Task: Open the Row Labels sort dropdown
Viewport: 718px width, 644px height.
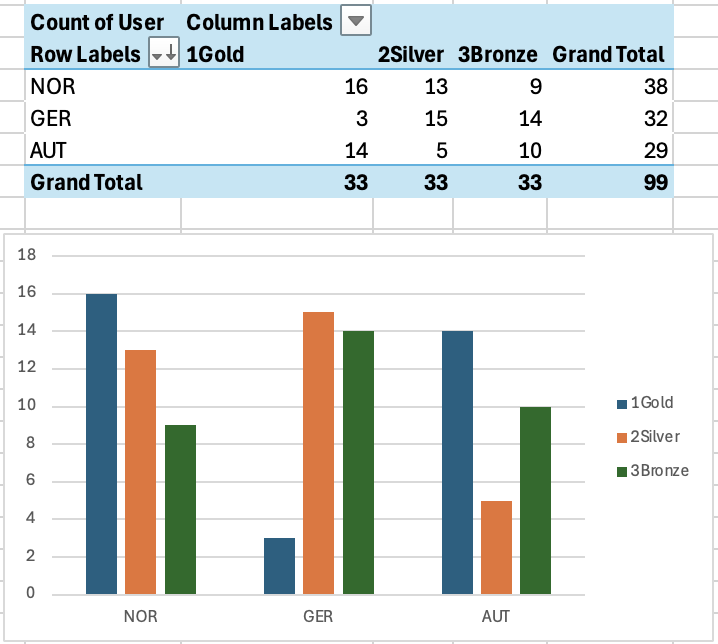Action: coord(163,55)
